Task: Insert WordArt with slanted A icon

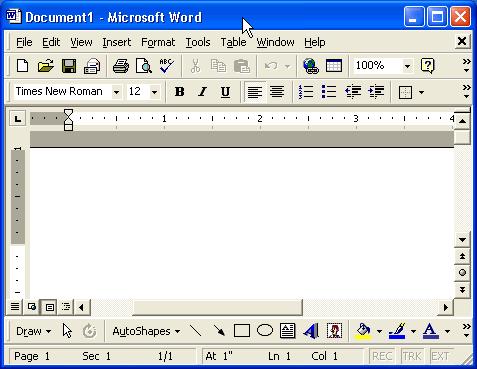Action: (x=311, y=331)
